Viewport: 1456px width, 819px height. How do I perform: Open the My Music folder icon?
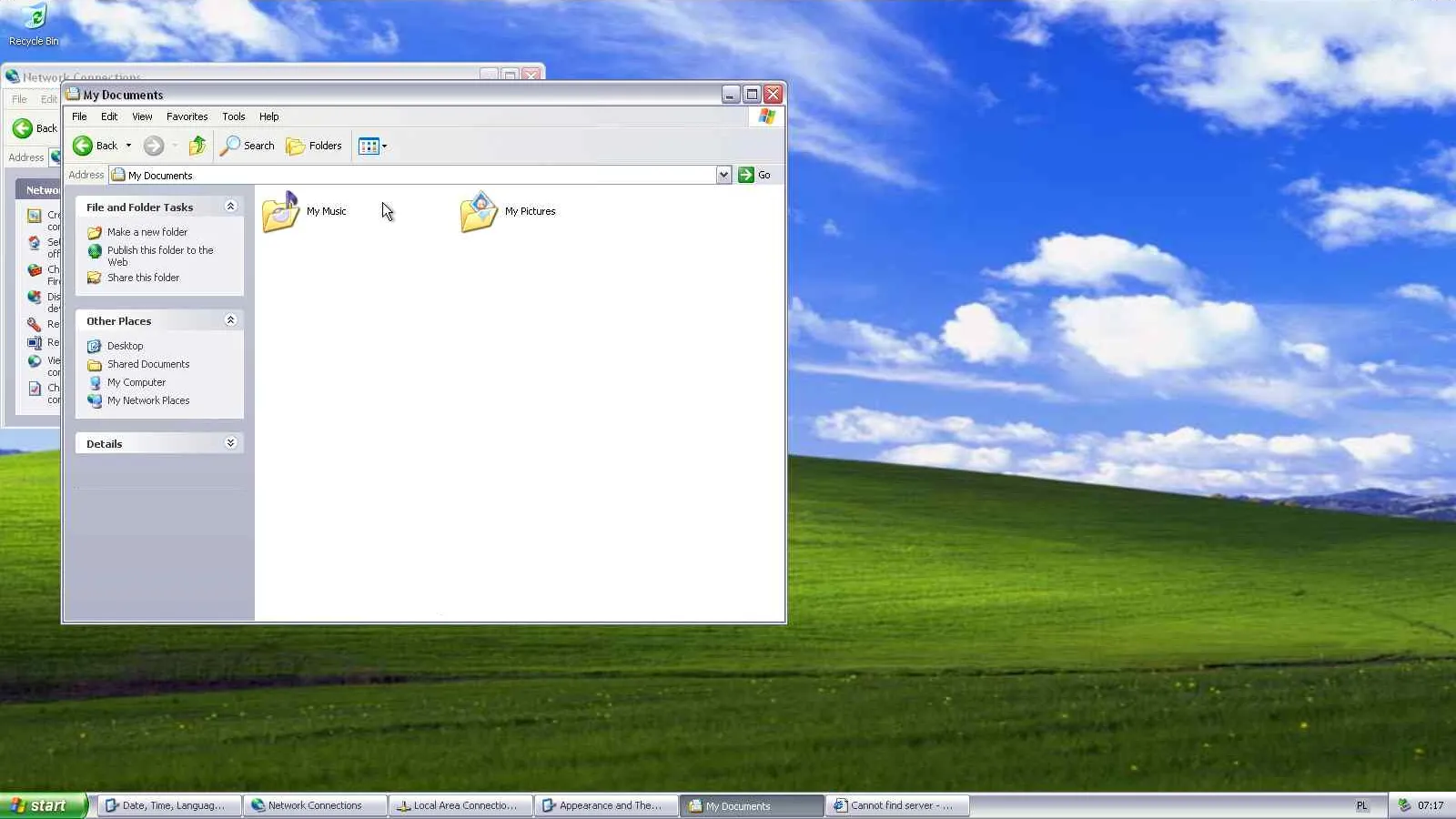281,211
